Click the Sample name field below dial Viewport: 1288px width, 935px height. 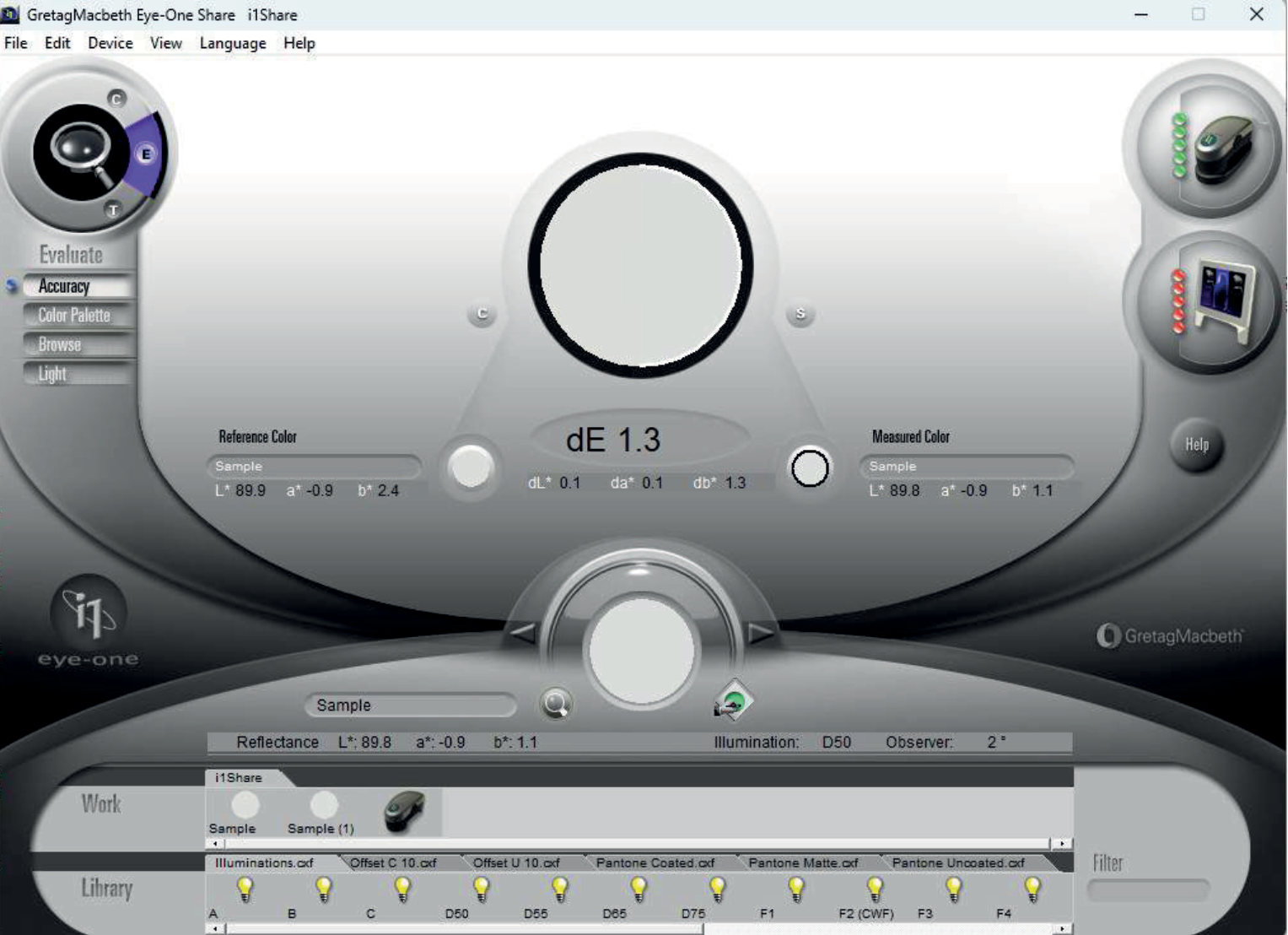[x=411, y=705]
